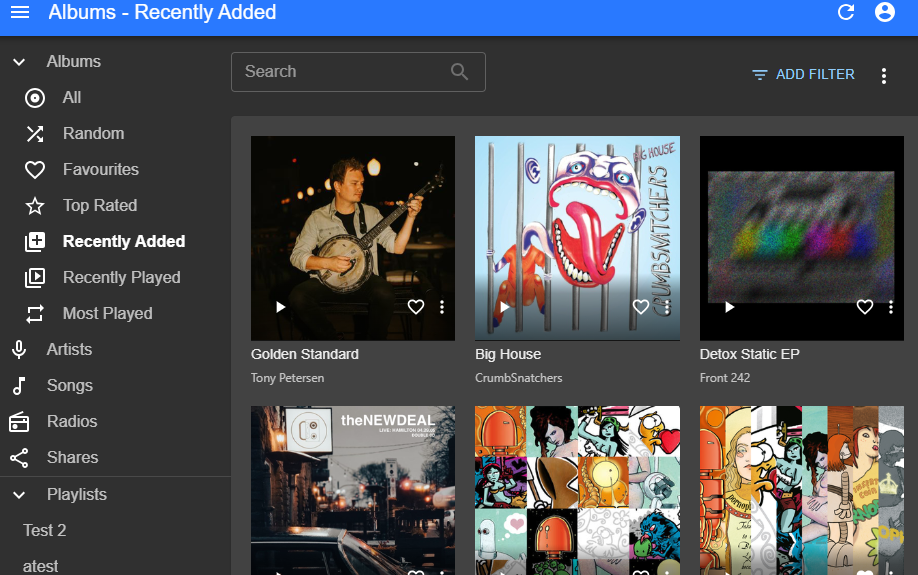
Task: Click the Most Played repeat icon
Action: [x=35, y=314]
